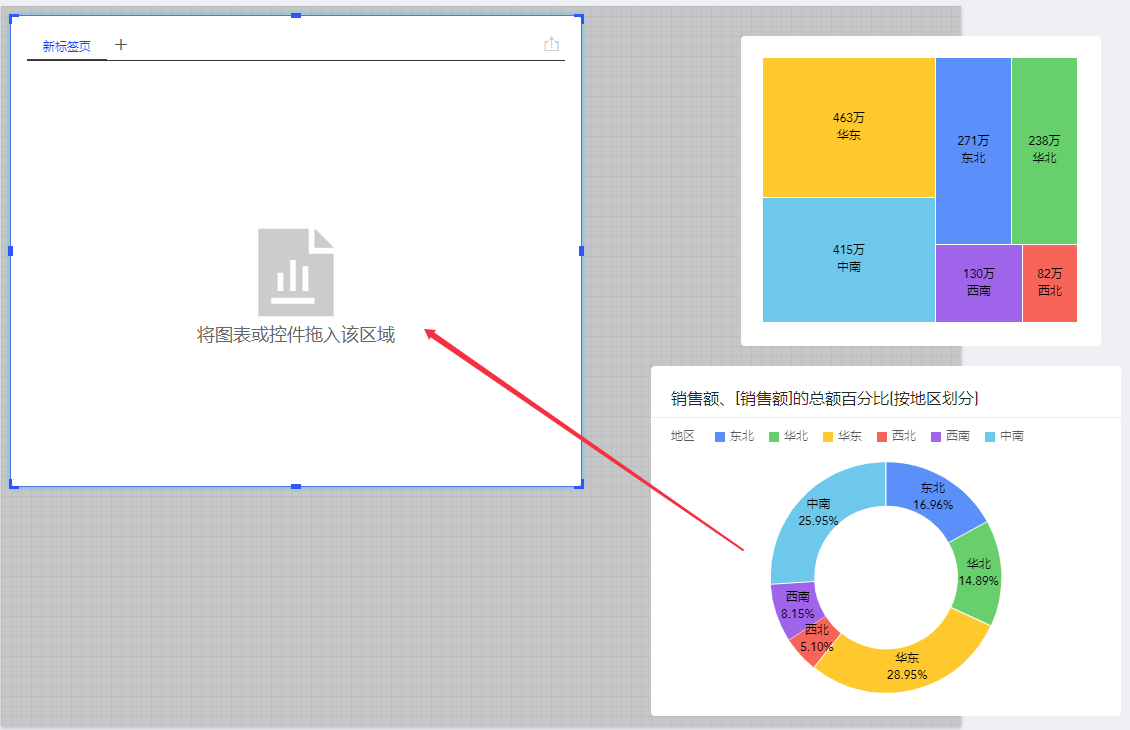Click the right-middle resize handle of the container

pyautogui.click(x=581, y=250)
